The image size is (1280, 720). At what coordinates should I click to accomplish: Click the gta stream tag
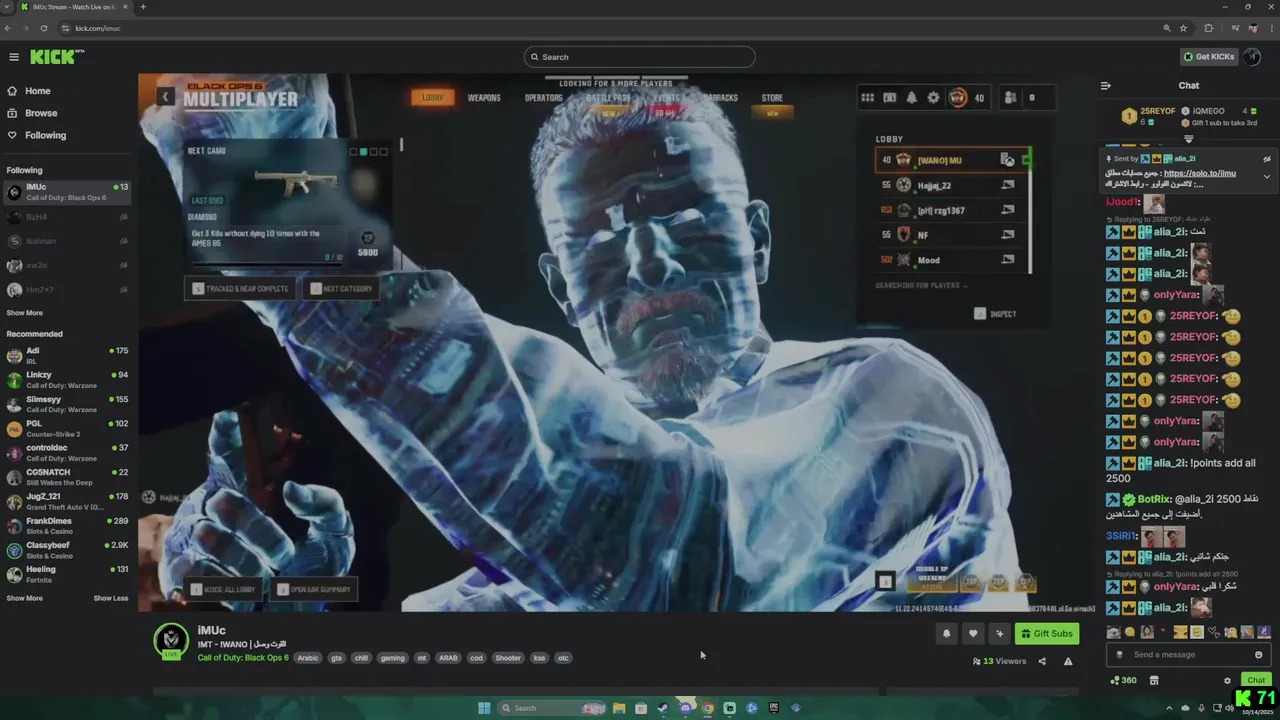(x=336, y=658)
